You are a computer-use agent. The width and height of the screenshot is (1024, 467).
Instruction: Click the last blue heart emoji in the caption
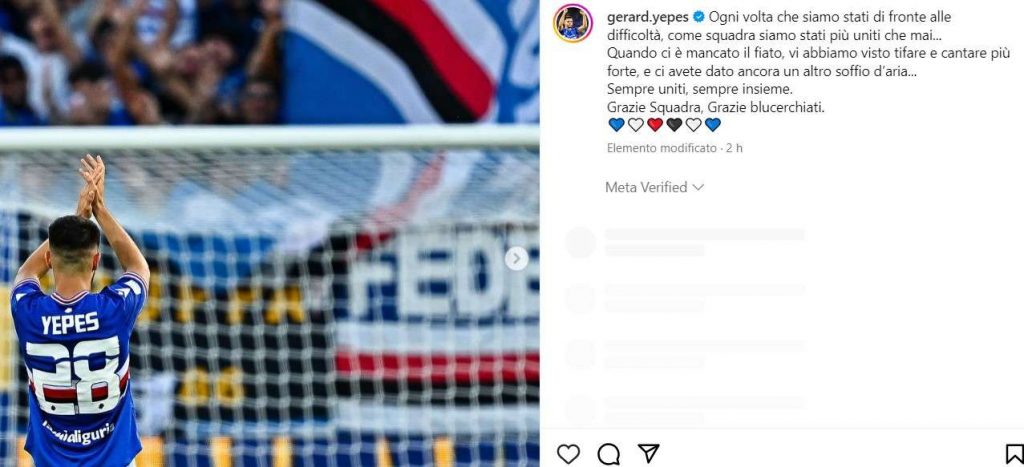(x=712, y=124)
